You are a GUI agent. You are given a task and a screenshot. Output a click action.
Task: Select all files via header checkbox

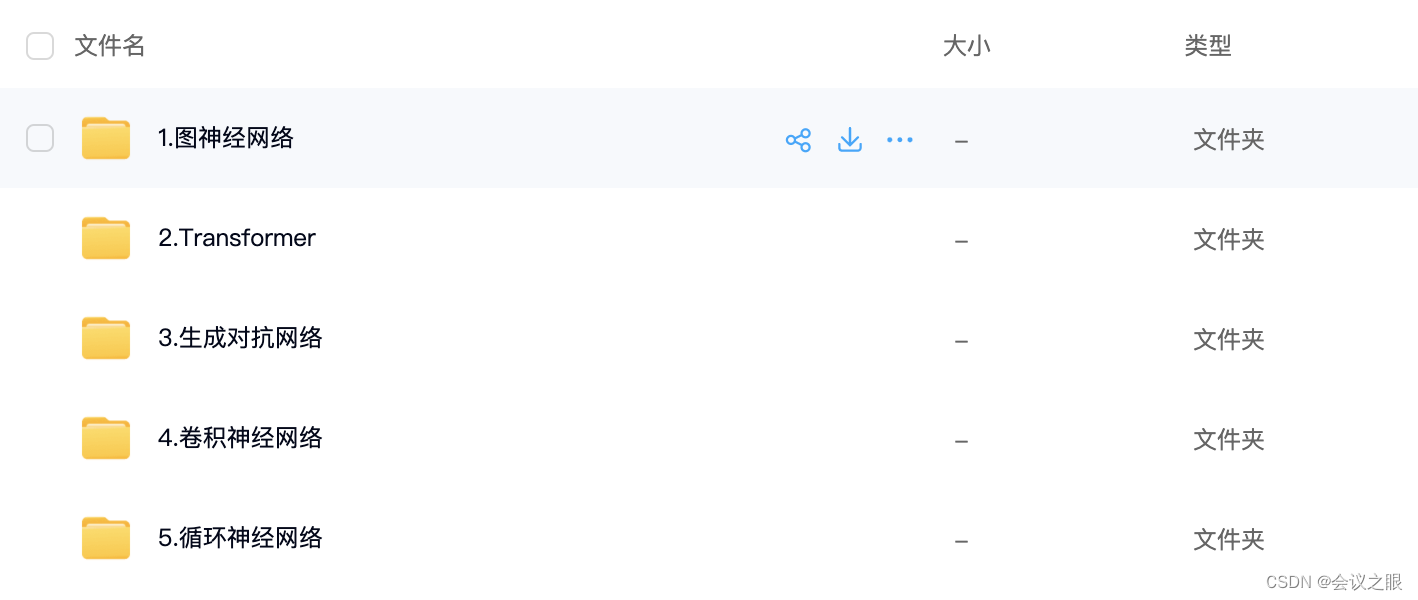coord(40,45)
